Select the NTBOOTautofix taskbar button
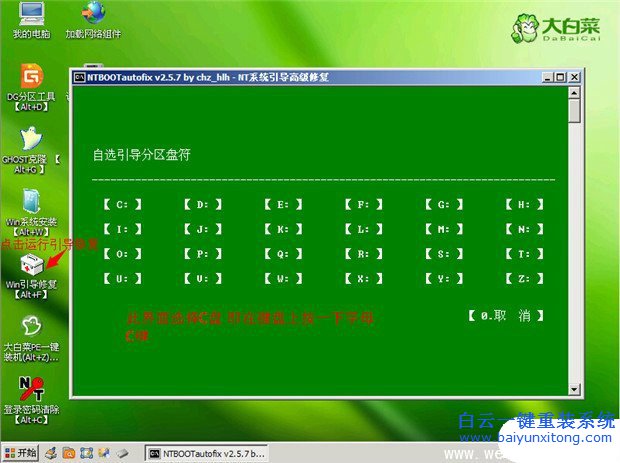 (207, 454)
